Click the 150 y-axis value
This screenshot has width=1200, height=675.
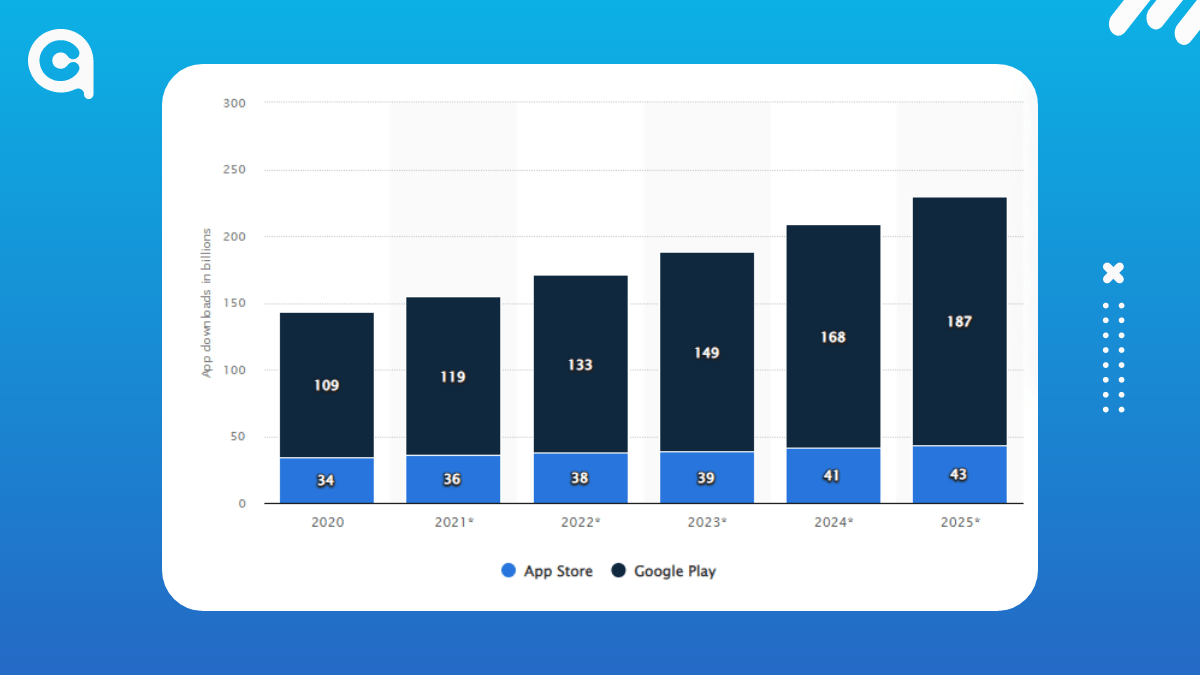[236, 303]
